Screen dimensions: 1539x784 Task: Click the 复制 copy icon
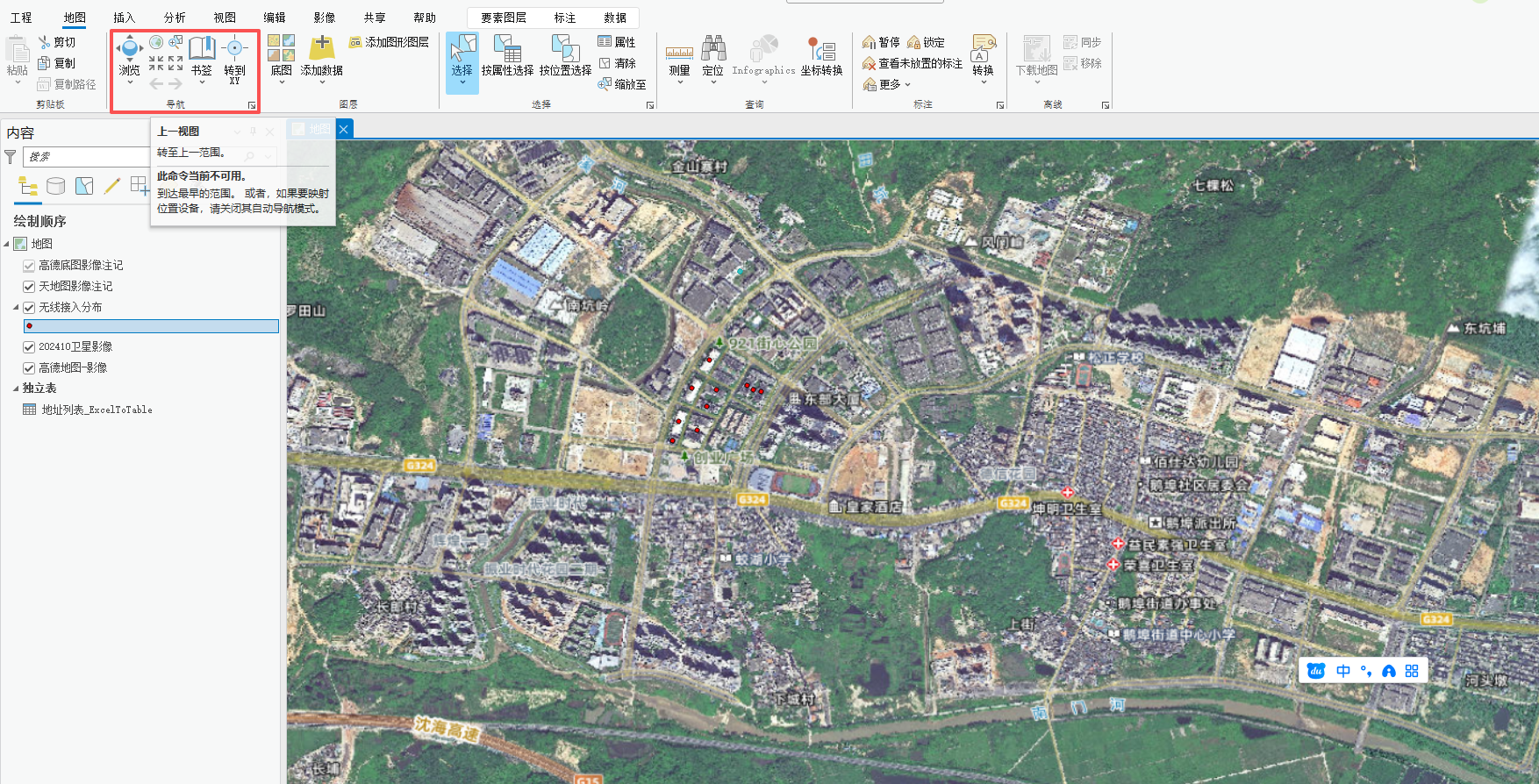click(45, 63)
